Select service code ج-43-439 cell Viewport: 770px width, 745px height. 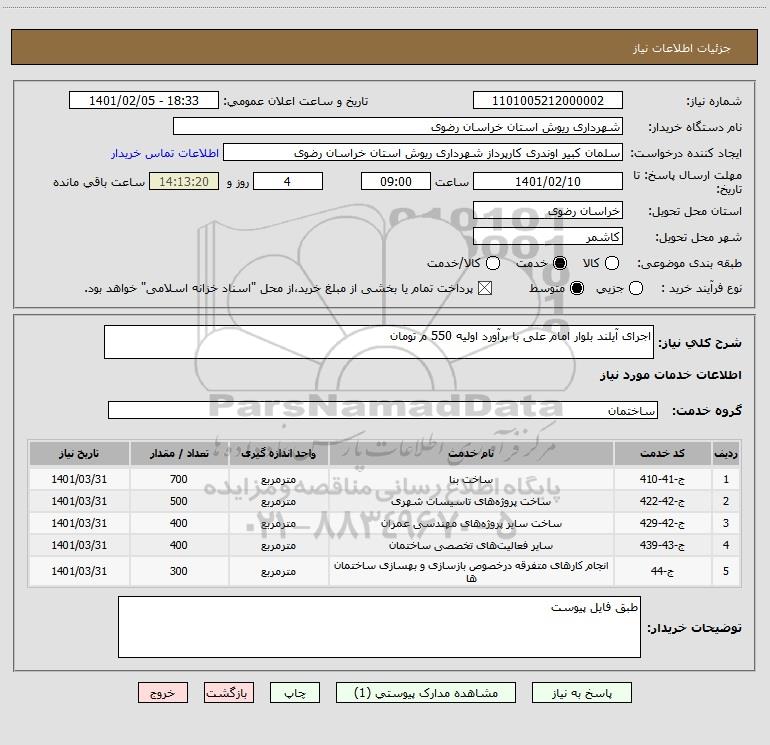pyautogui.click(x=662, y=546)
